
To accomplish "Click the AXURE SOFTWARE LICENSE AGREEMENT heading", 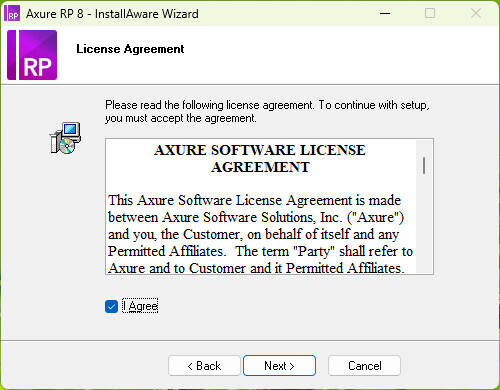I will pos(260,159).
